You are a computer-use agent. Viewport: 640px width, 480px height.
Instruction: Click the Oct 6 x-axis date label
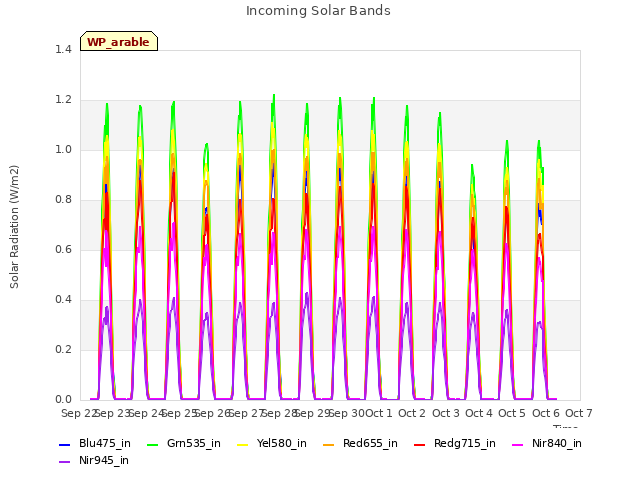[x=545, y=413]
